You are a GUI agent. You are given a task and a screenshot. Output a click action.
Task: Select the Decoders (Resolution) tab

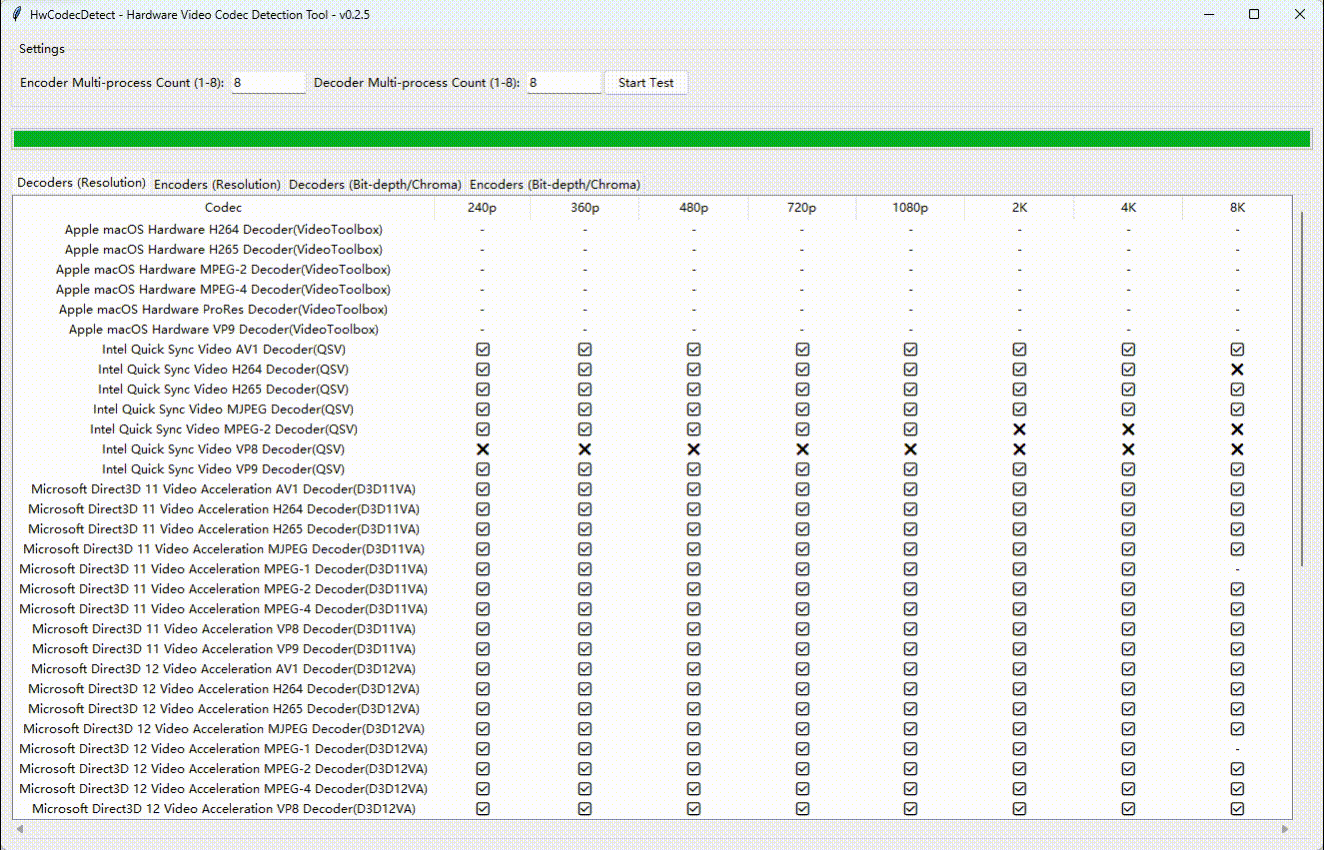pyautogui.click(x=81, y=183)
